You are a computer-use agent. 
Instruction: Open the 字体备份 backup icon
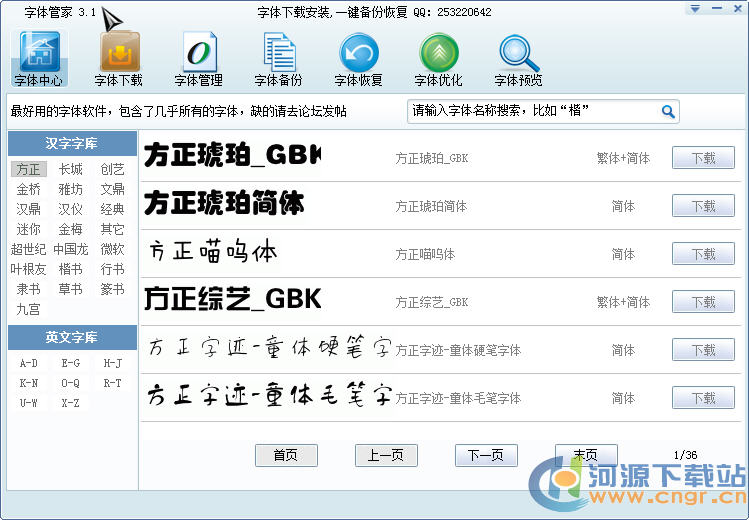(x=279, y=58)
